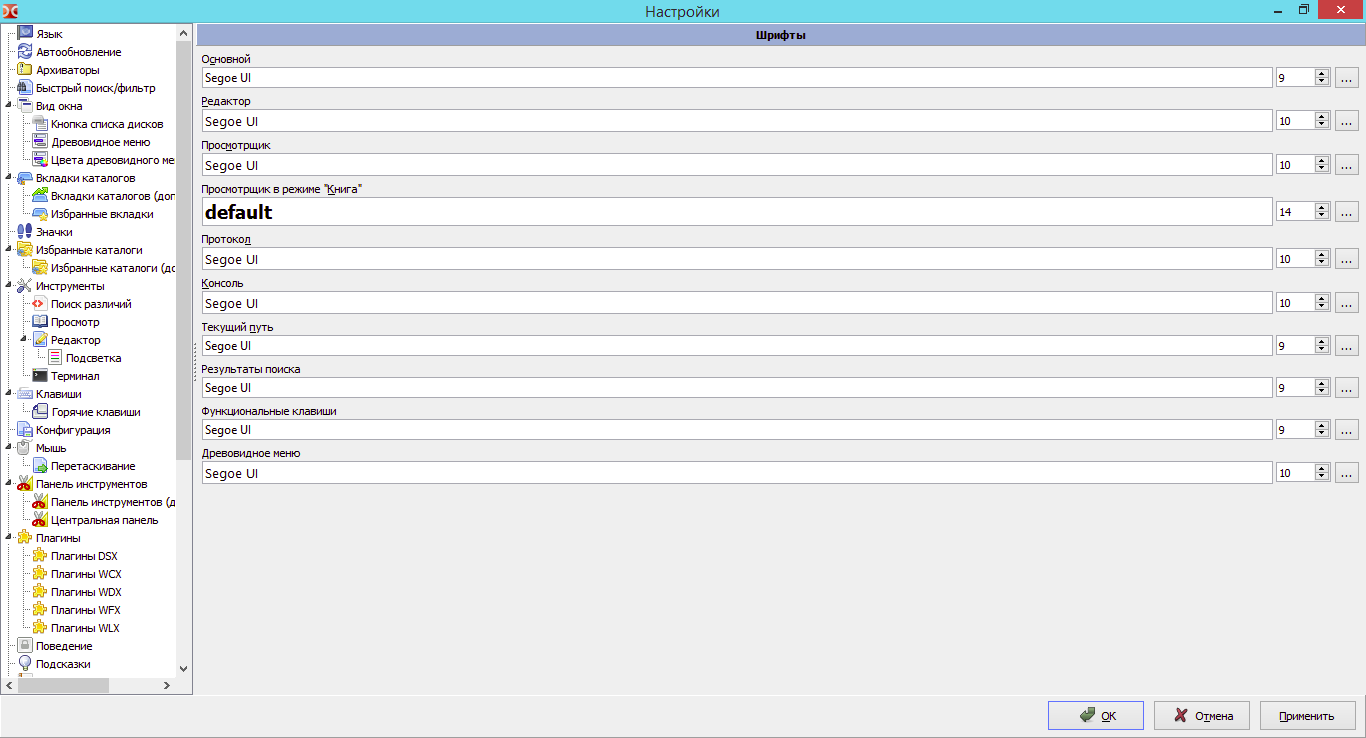Decrease the Консоль font size spinner
This screenshot has height=738, width=1366.
point(1322,307)
